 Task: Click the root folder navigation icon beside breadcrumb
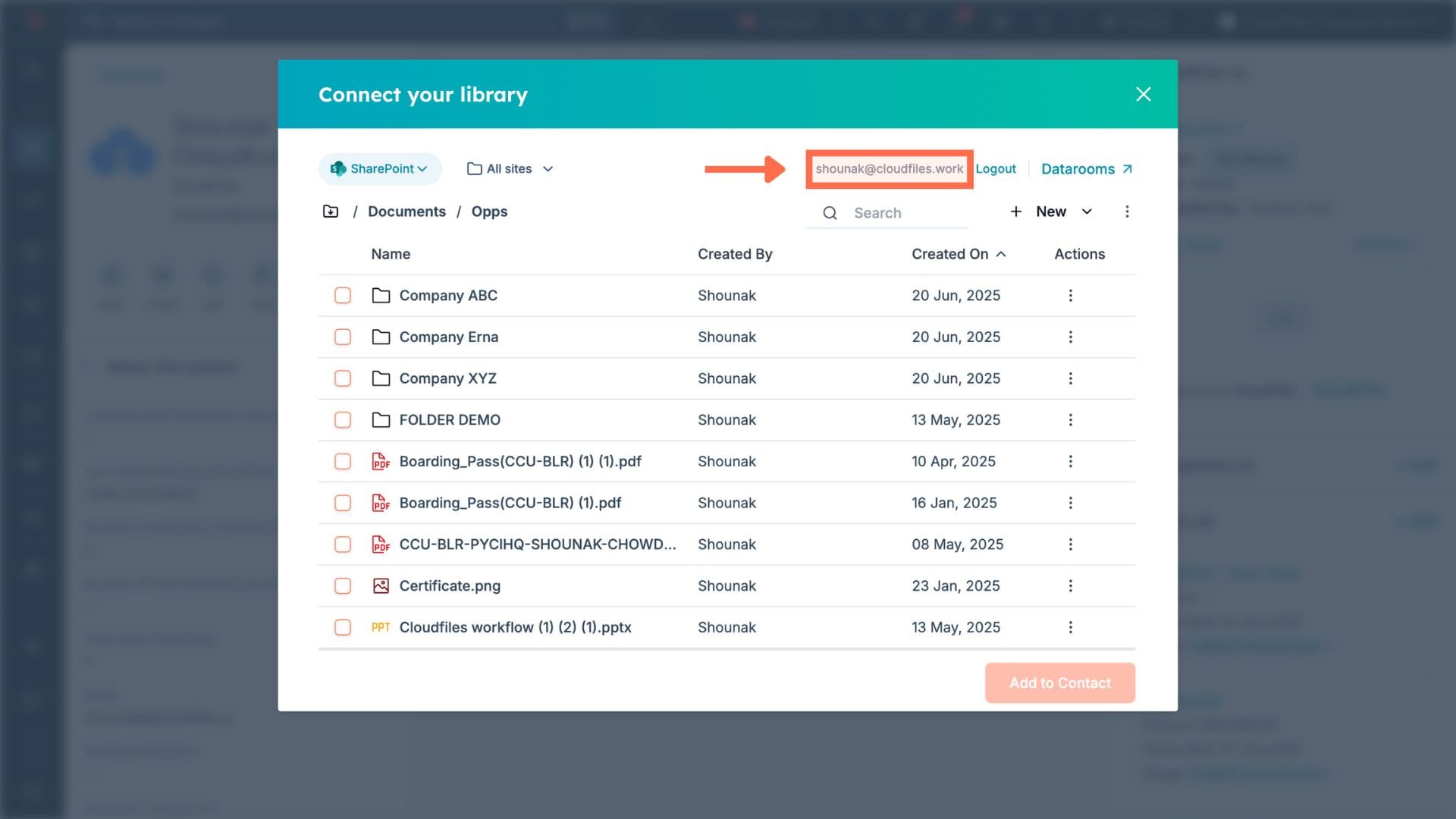(331, 212)
